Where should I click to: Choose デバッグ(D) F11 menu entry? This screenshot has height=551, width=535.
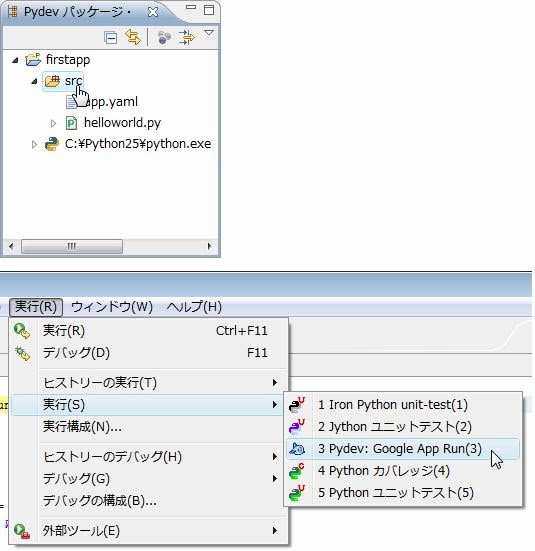click(149, 352)
